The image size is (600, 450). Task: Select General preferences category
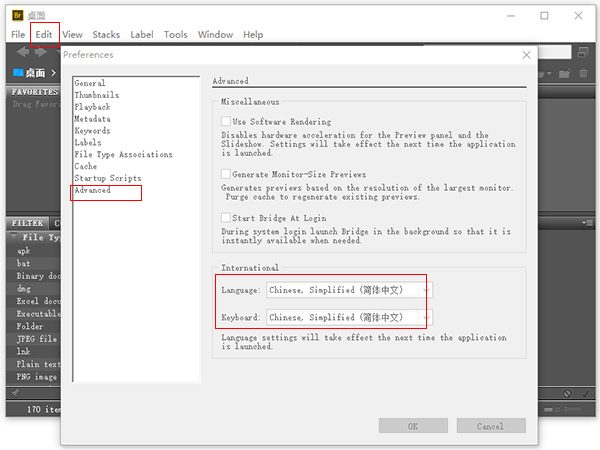pos(90,83)
